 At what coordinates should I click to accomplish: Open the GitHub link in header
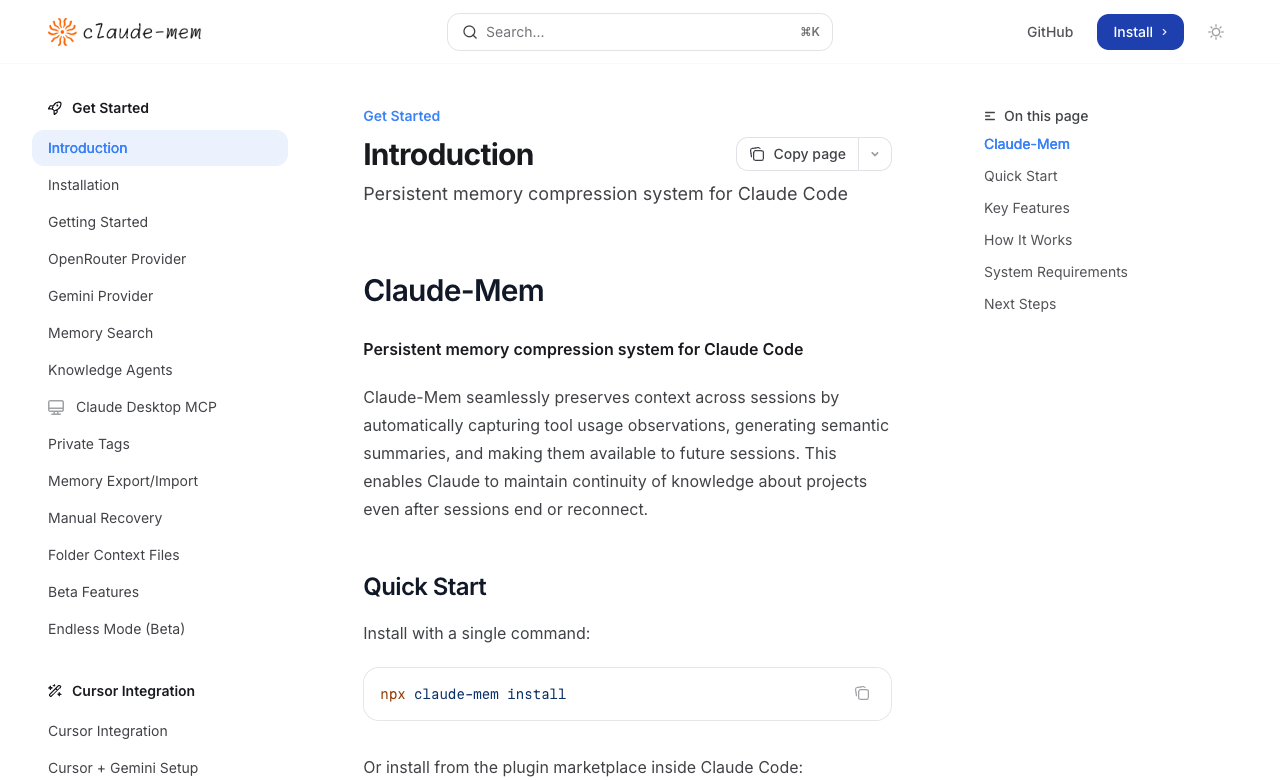(1050, 32)
